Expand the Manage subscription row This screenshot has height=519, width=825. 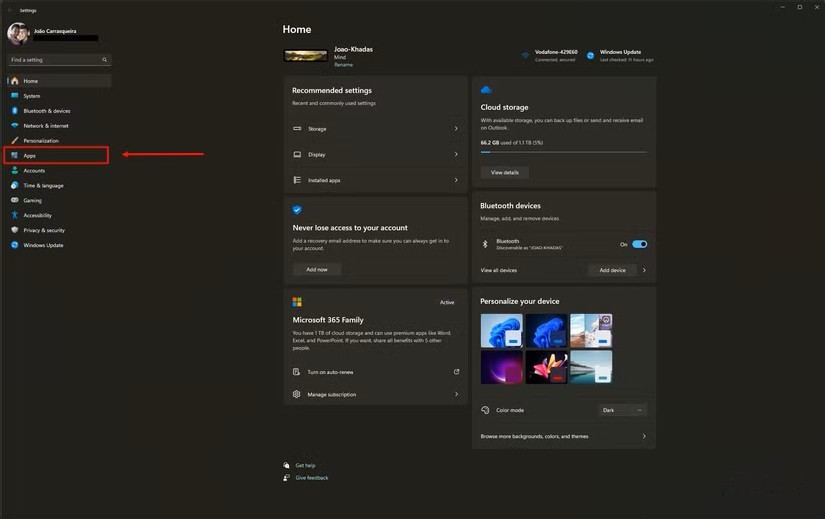tap(375, 394)
